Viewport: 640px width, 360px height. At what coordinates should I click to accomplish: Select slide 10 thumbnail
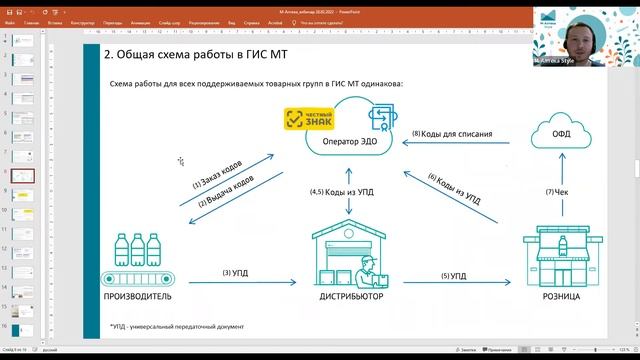22,214
